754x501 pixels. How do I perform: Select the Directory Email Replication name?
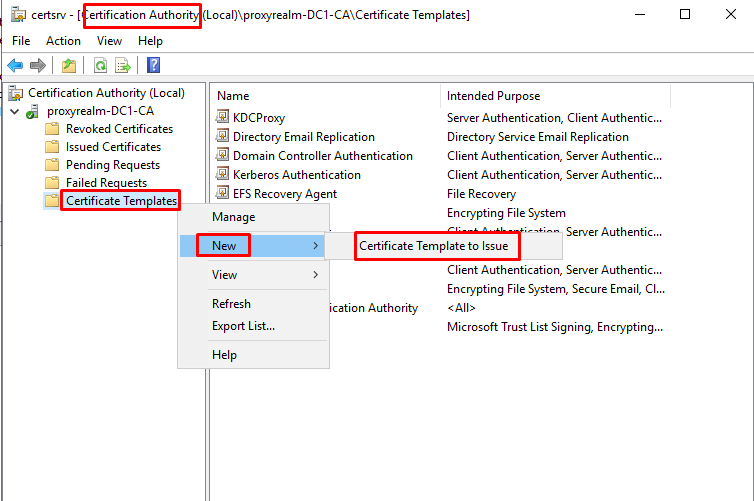[304, 137]
